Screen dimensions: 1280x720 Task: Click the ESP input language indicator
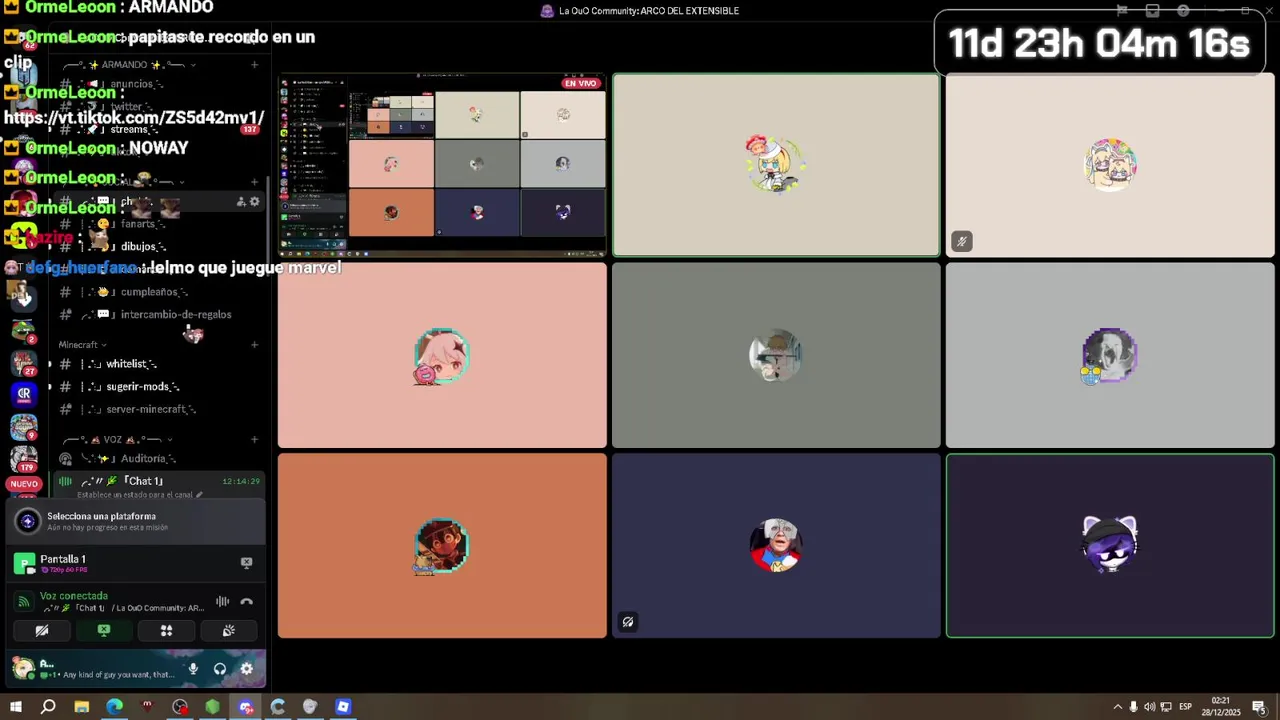pyautogui.click(x=1185, y=707)
